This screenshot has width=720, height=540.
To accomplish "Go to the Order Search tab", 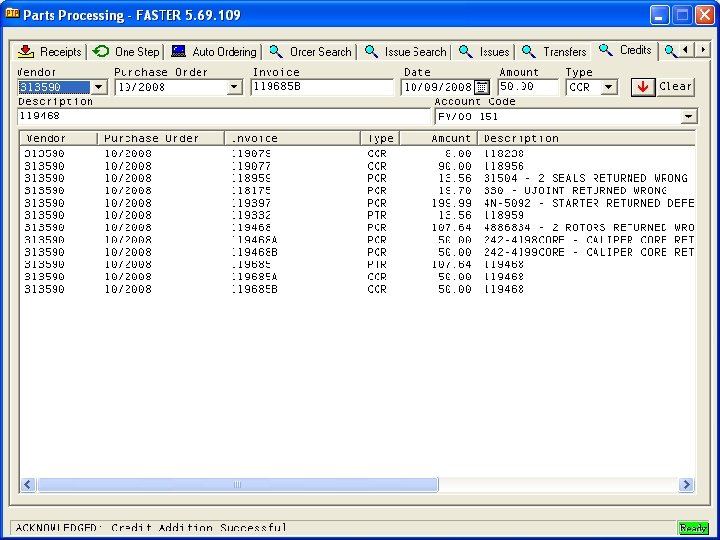I will [x=310, y=51].
